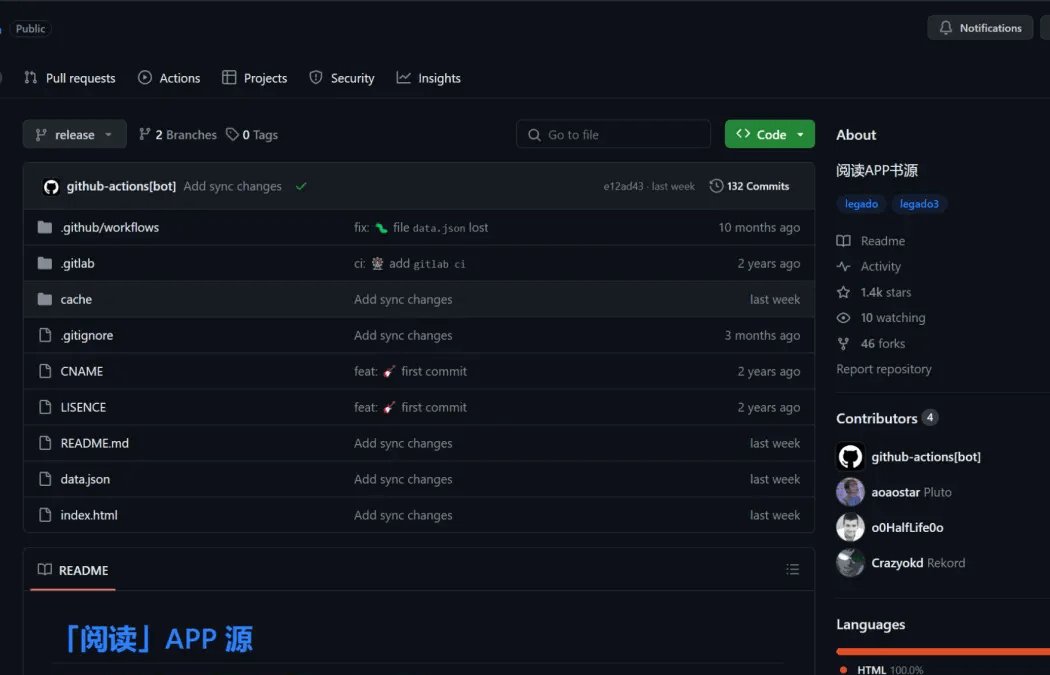Open the Actions tab
The width and height of the screenshot is (1050, 675).
point(169,78)
